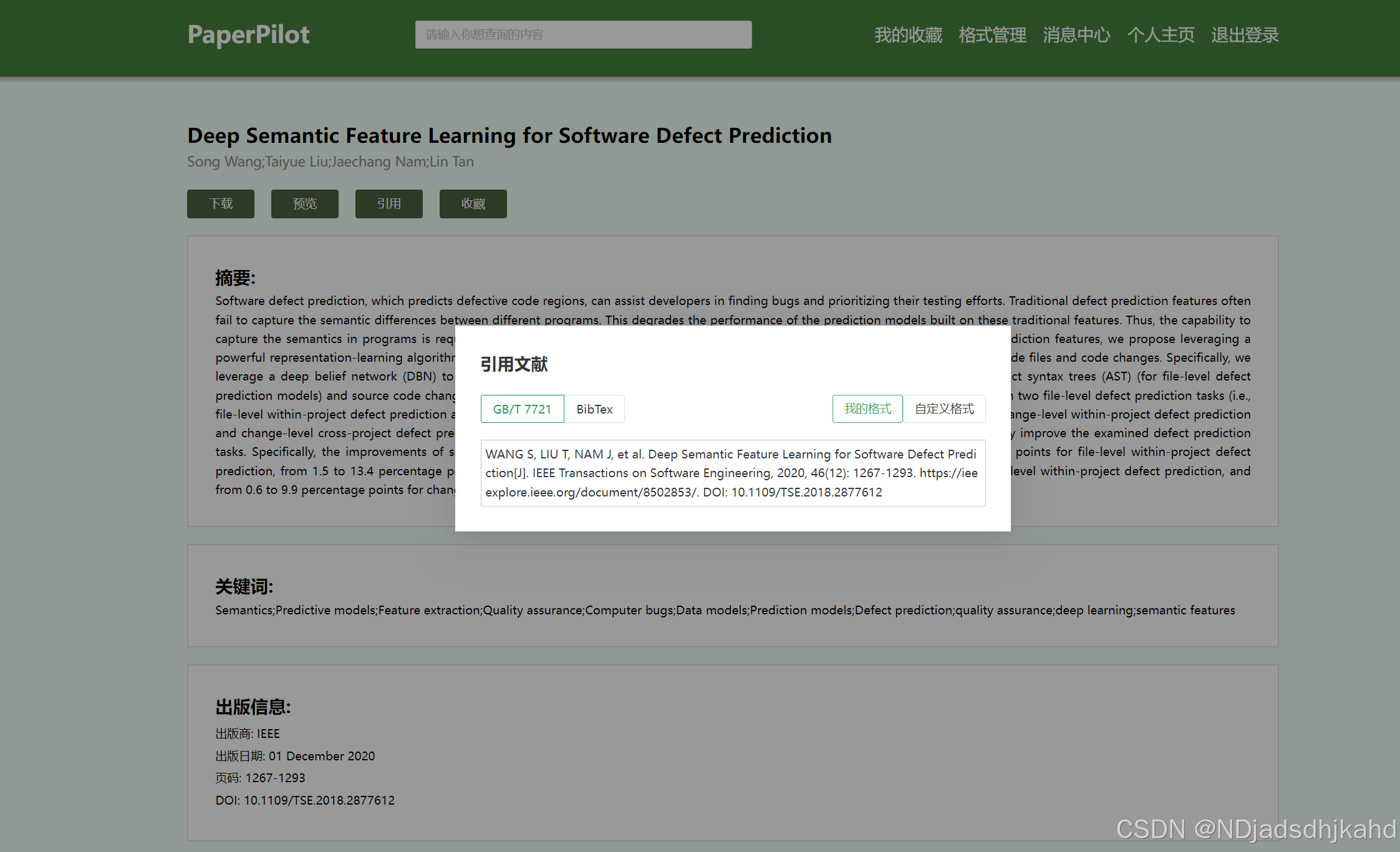Image resolution: width=1400 pixels, height=852 pixels.
Task: Click the search input field
Action: click(x=583, y=35)
